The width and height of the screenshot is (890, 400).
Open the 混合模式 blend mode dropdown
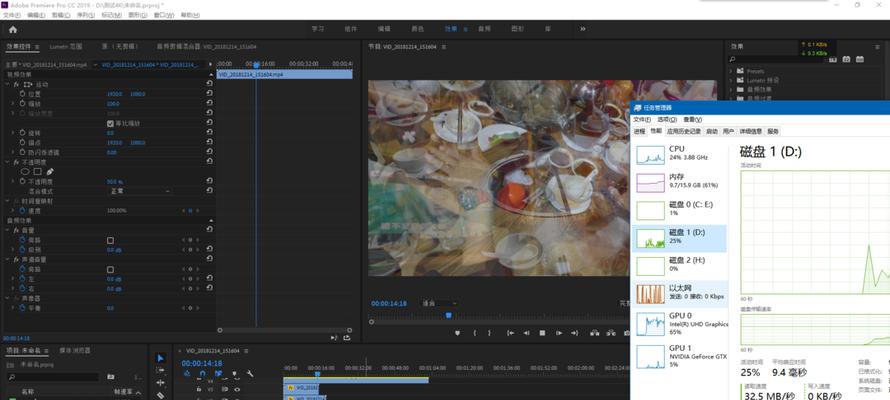click(x=140, y=191)
